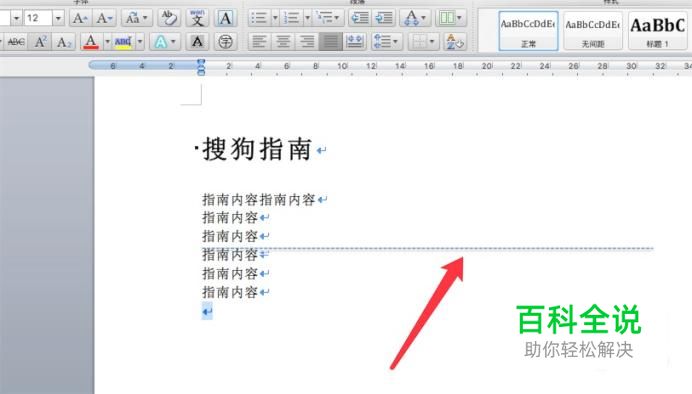692x394 pixels.
Task: Click the font size field showing 12
Action: click(x=38, y=18)
